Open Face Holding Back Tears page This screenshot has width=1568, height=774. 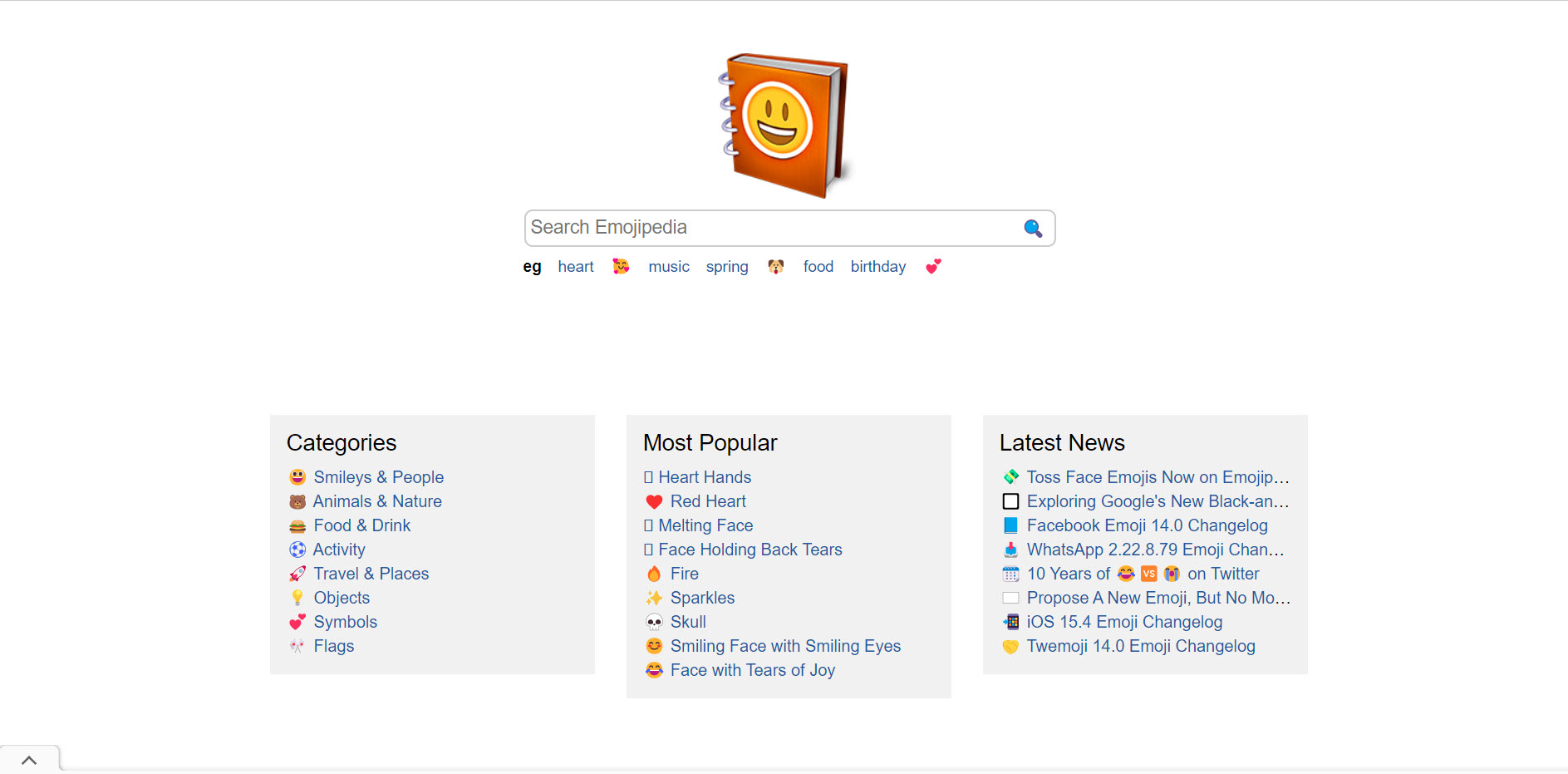(x=750, y=550)
